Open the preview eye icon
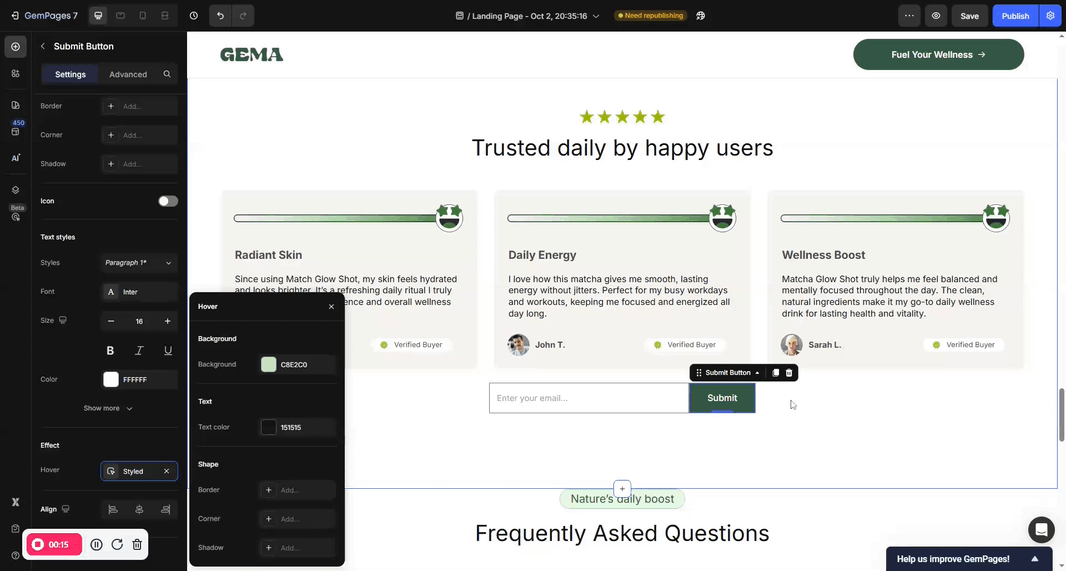Image resolution: width=1066 pixels, height=571 pixels. pyautogui.click(x=936, y=16)
